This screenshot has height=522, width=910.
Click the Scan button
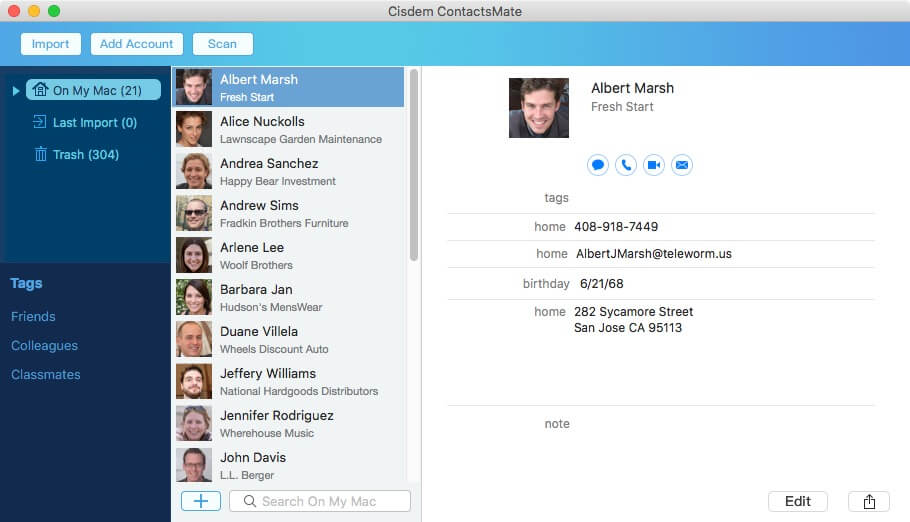(222, 44)
